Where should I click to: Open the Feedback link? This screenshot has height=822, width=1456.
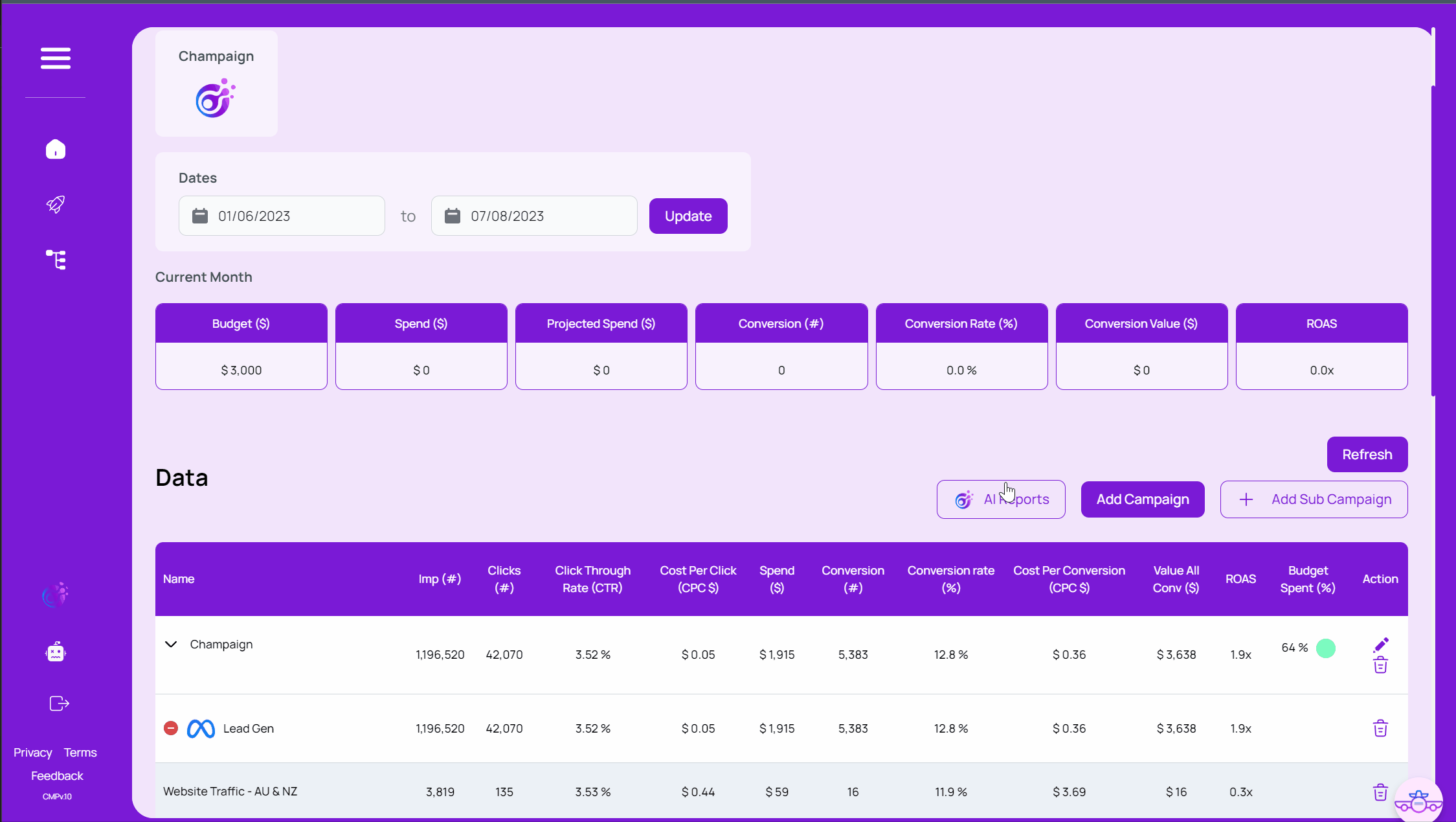56,775
